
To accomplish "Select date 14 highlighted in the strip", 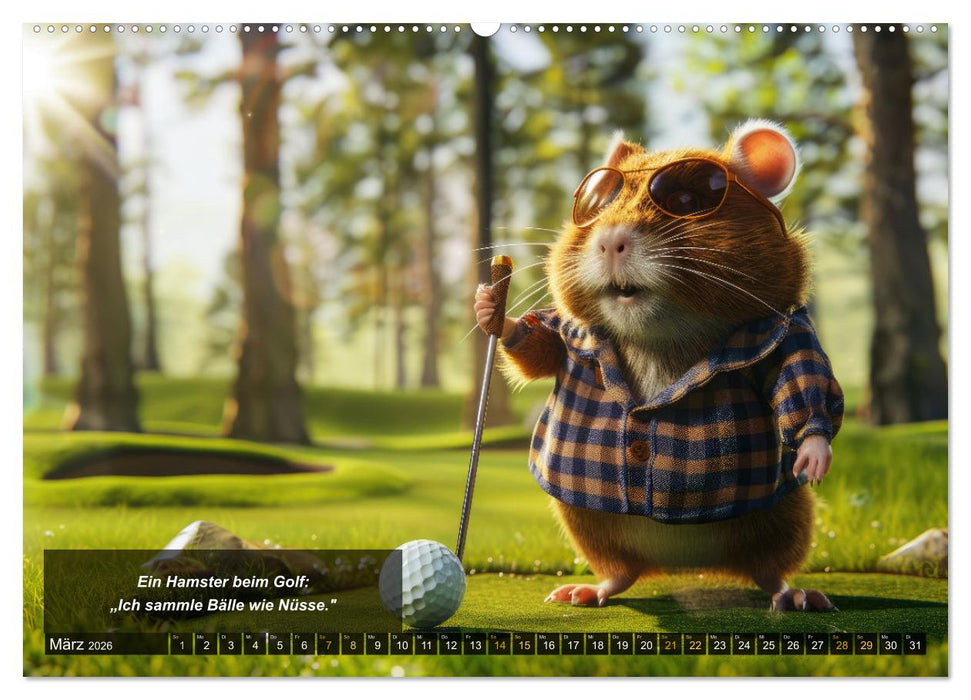I will pyautogui.click(x=498, y=645).
